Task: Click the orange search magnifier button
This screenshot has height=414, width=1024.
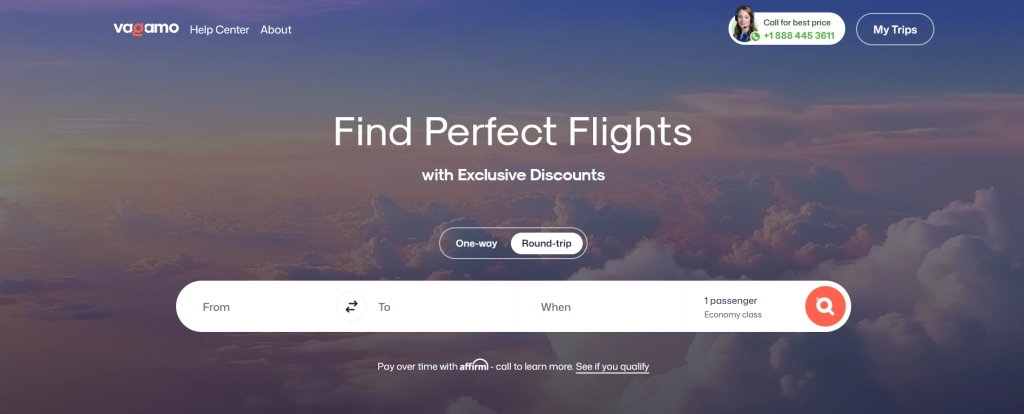Action: (825, 306)
